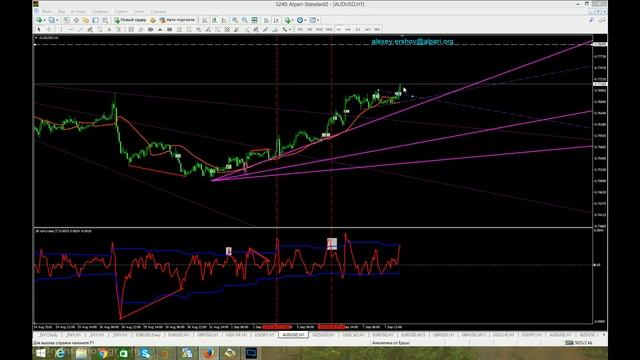Switch timeframe to M15
The height and width of the screenshot is (360, 640).
pos(319,29)
